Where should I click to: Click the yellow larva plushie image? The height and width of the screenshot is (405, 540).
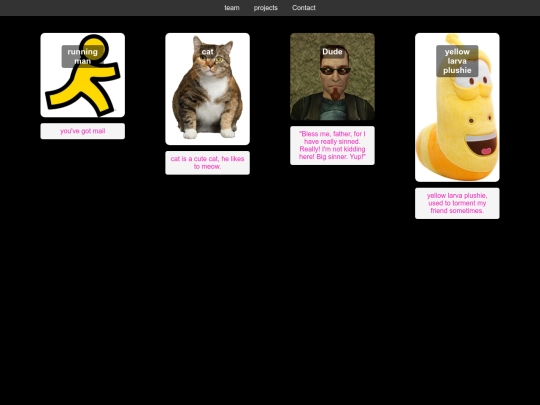[457, 107]
